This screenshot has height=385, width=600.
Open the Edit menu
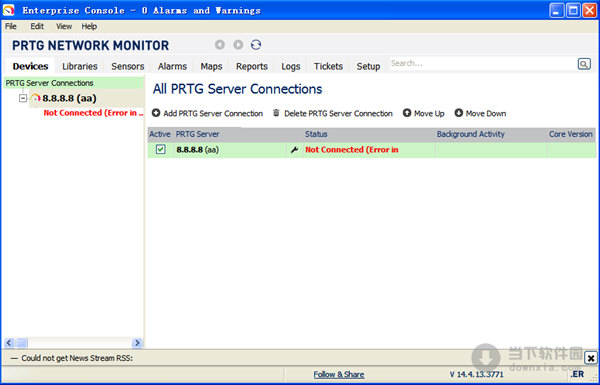tap(37, 26)
